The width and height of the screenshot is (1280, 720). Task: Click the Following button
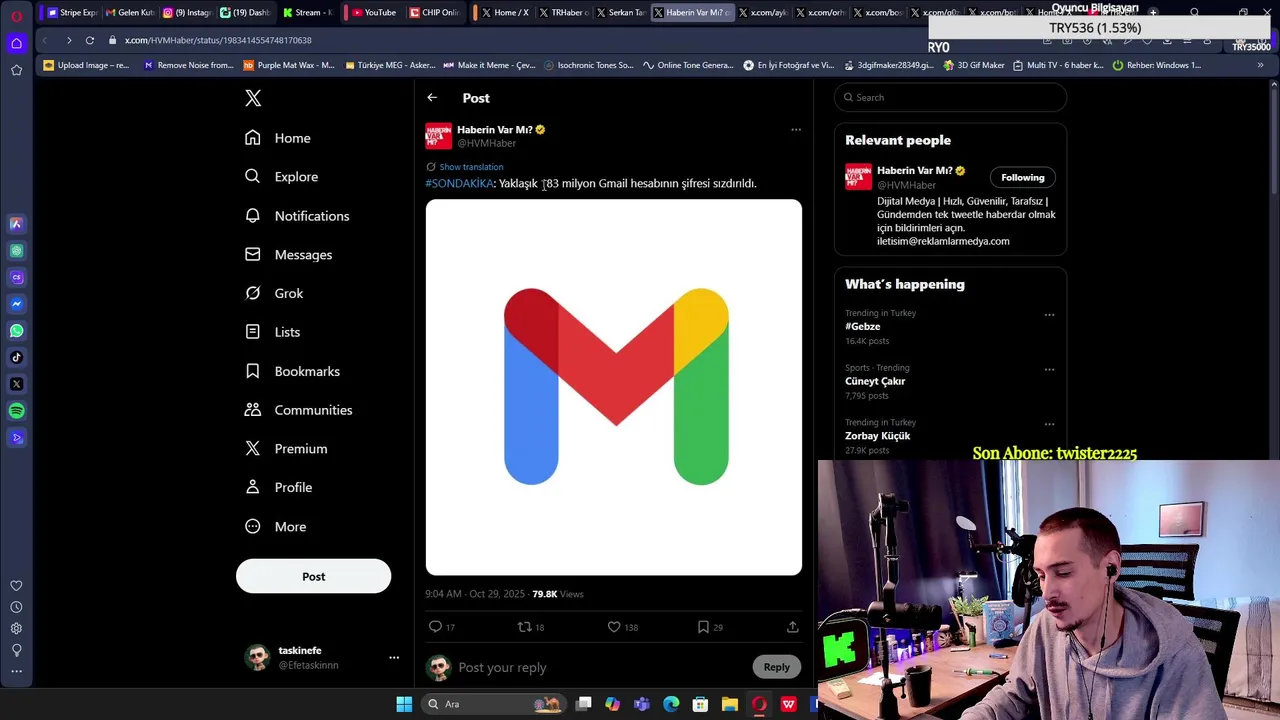pyautogui.click(x=1022, y=177)
